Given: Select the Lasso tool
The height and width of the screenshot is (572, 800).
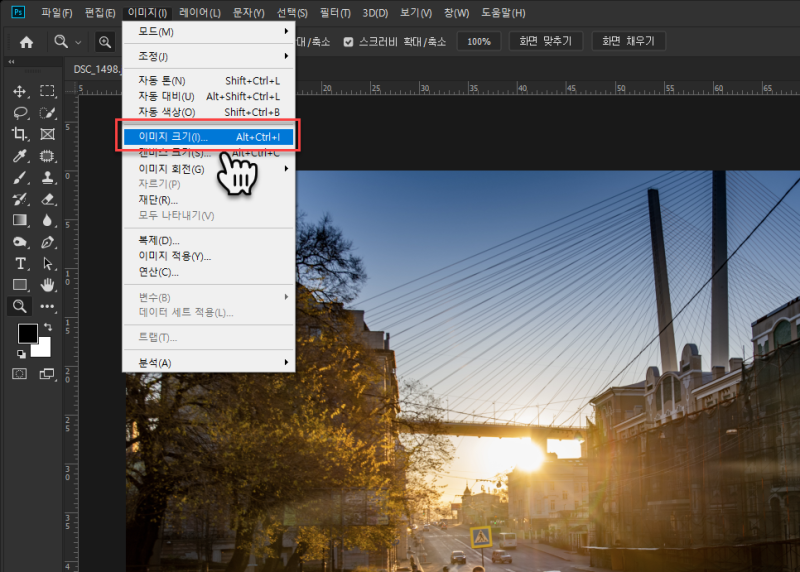Looking at the screenshot, I should click(19, 113).
